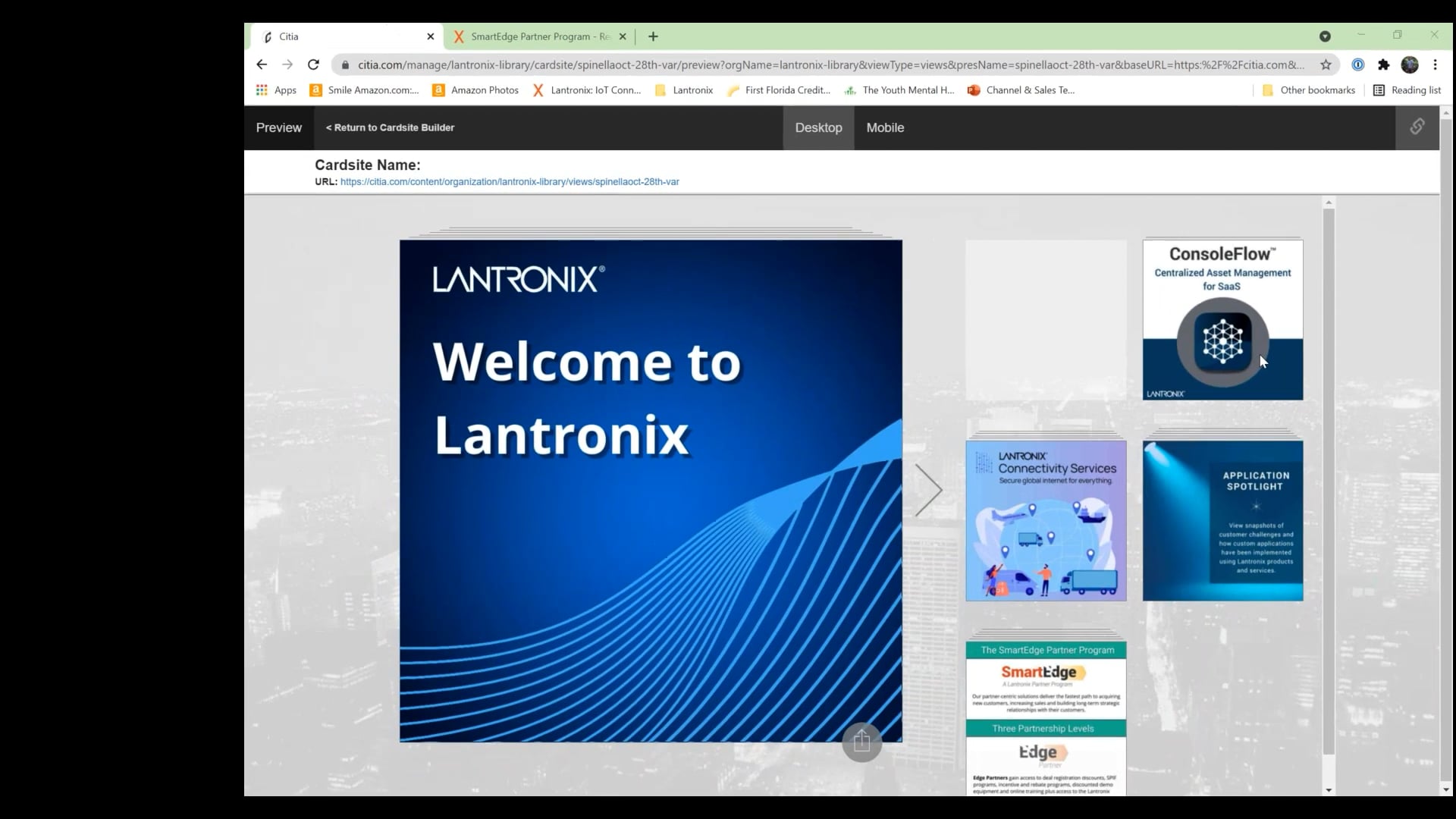Click the site lock icon

click(x=345, y=64)
